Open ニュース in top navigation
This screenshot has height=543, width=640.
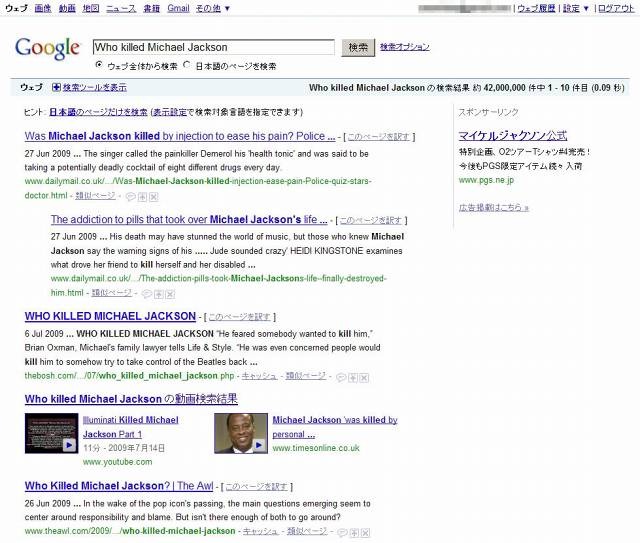121,8
